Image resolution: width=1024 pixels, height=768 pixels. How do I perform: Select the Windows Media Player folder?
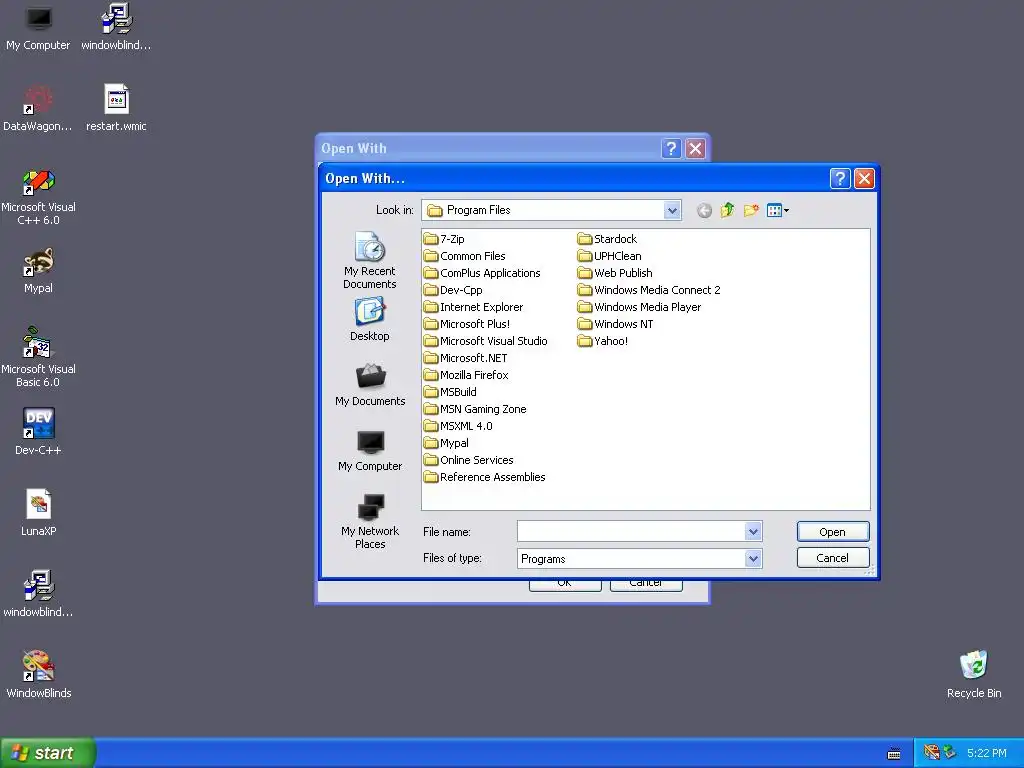tap(639, 307)
